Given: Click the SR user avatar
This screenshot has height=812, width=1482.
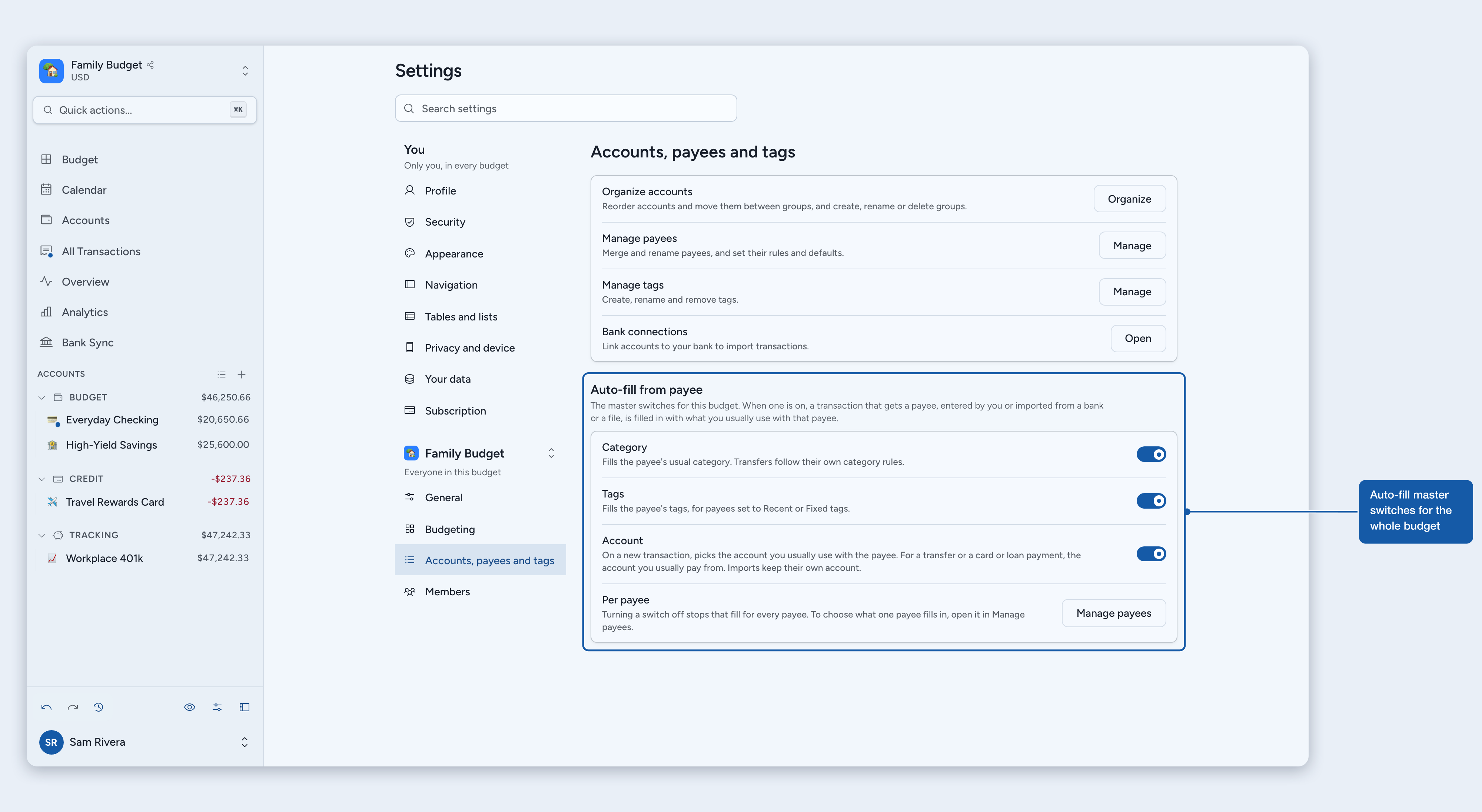Looking at the screenshot, I should [x=51, y=742].
